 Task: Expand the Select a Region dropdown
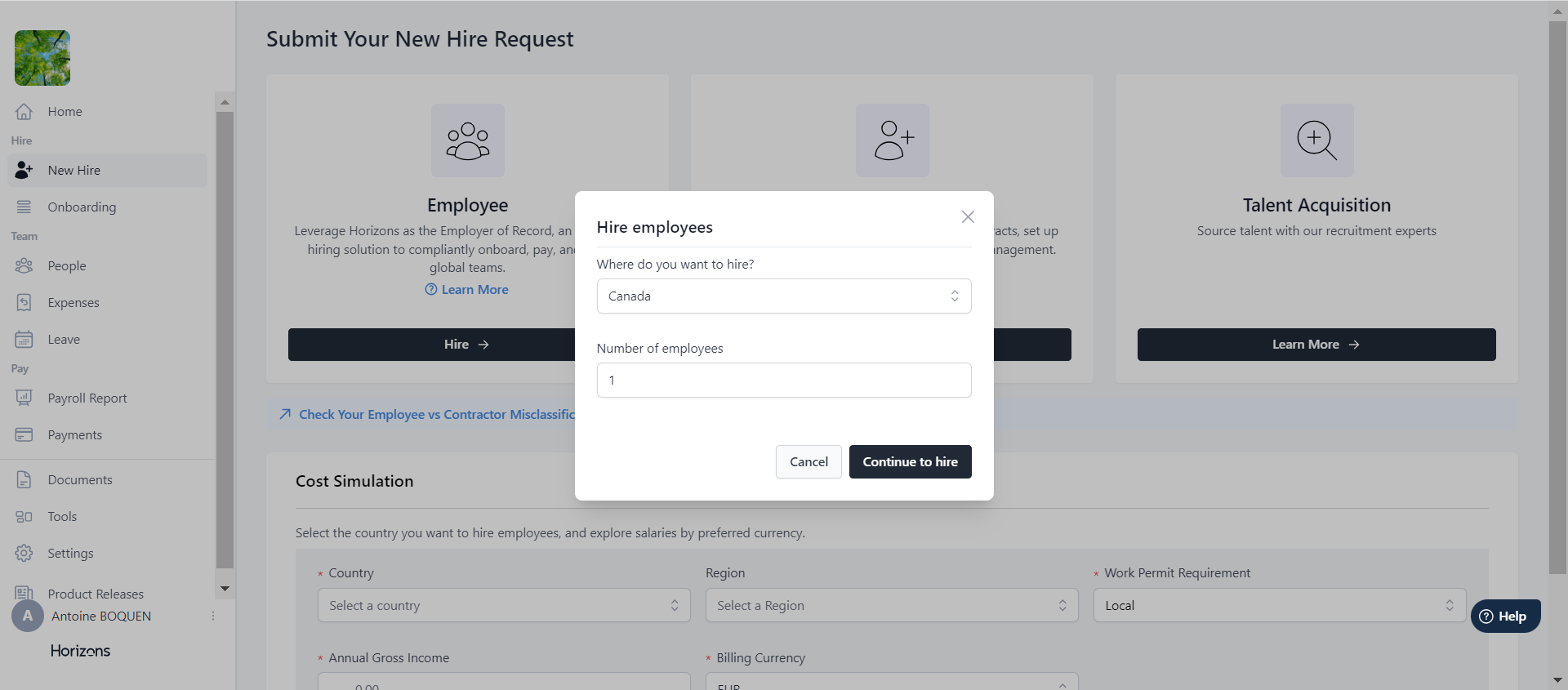point(891,606)
